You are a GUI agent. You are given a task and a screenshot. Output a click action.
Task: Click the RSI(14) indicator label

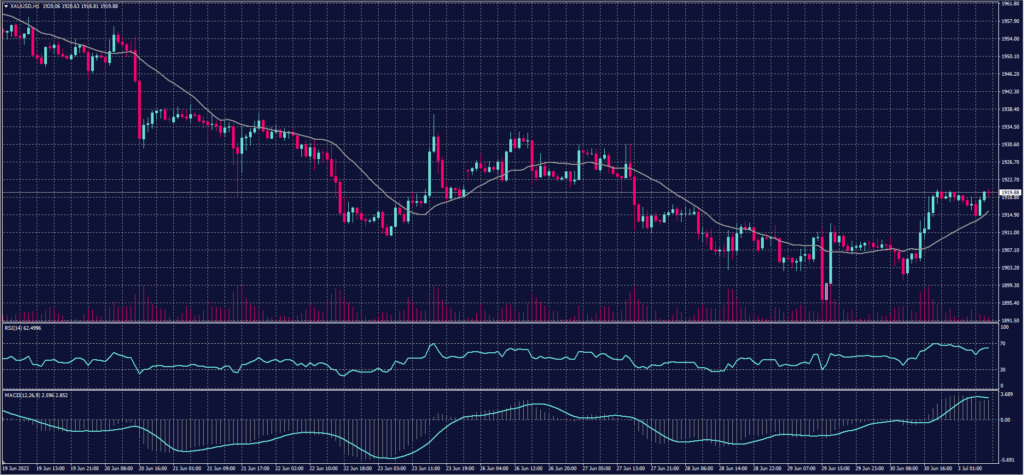coord(14,326)
